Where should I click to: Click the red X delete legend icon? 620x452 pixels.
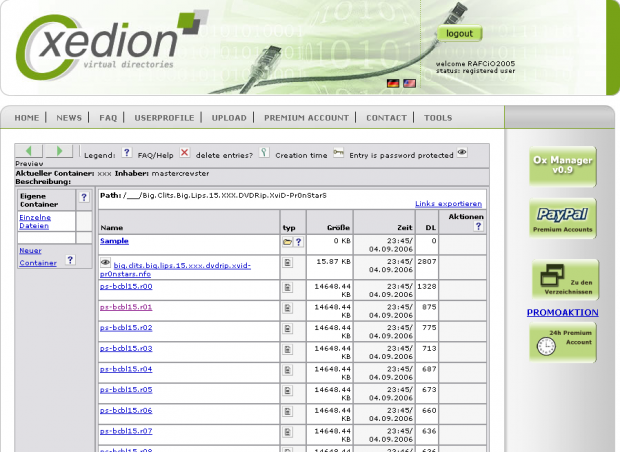(x=185, y=153)
